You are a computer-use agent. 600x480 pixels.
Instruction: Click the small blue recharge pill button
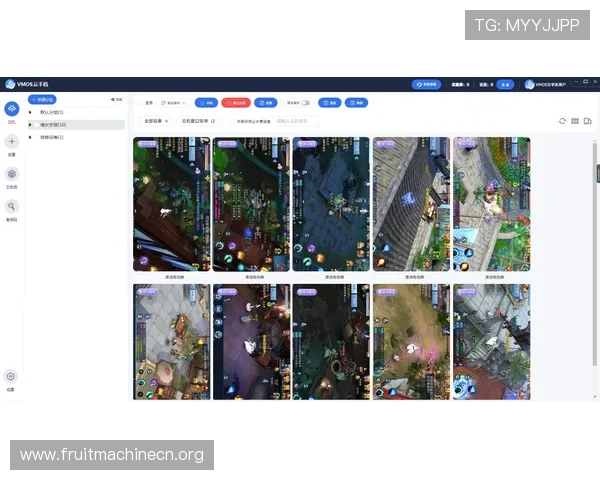[505, 85]
